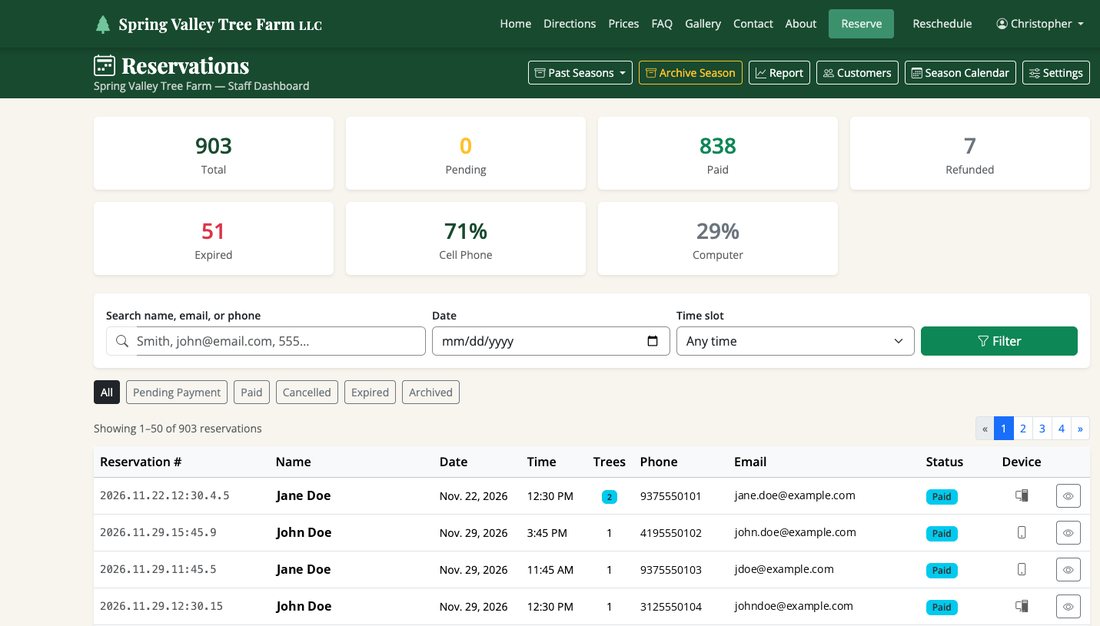Click the calendar picker icon in Date field
Viewport: 1100px width, 626px height.
coord(652,341)
